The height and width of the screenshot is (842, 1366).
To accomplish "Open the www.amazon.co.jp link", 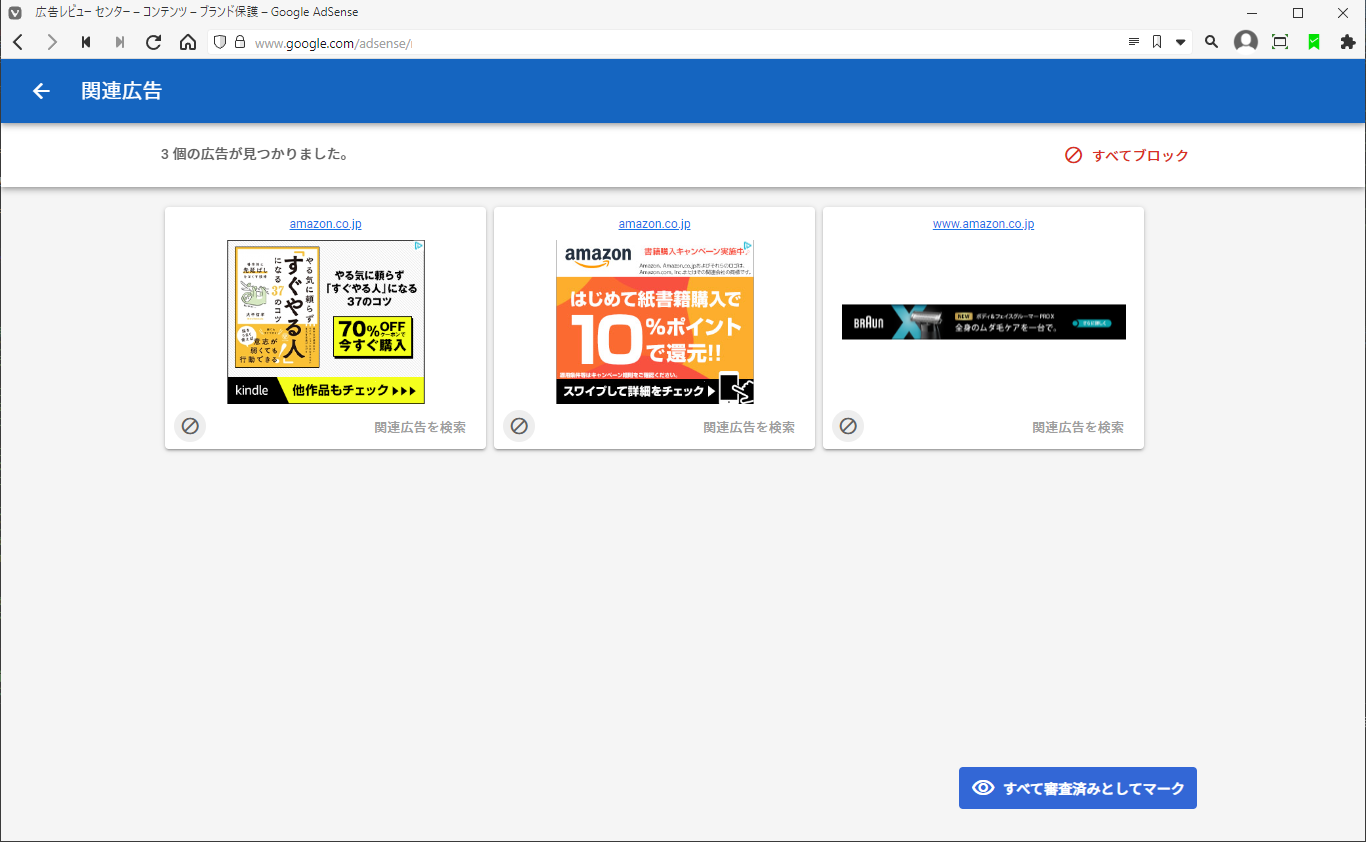I will (983, 224).
